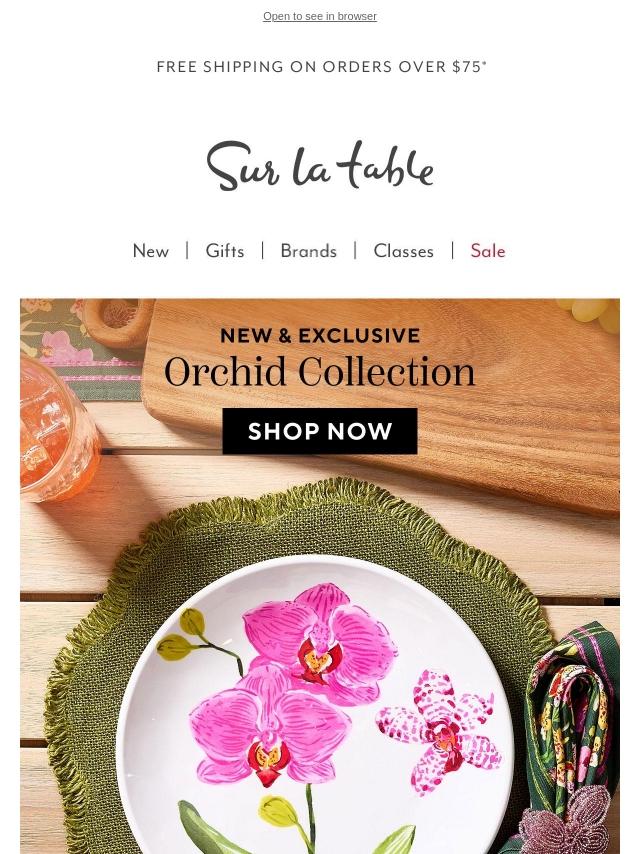The width and height of the screenshot is (640, 854).
Task: Open the Classes navigation link
Action: point(404,251)
